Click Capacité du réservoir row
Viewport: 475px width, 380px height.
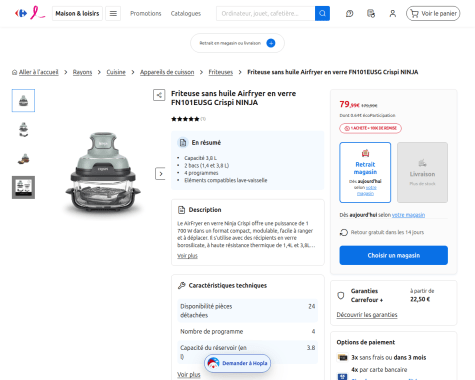coord(247,352)
